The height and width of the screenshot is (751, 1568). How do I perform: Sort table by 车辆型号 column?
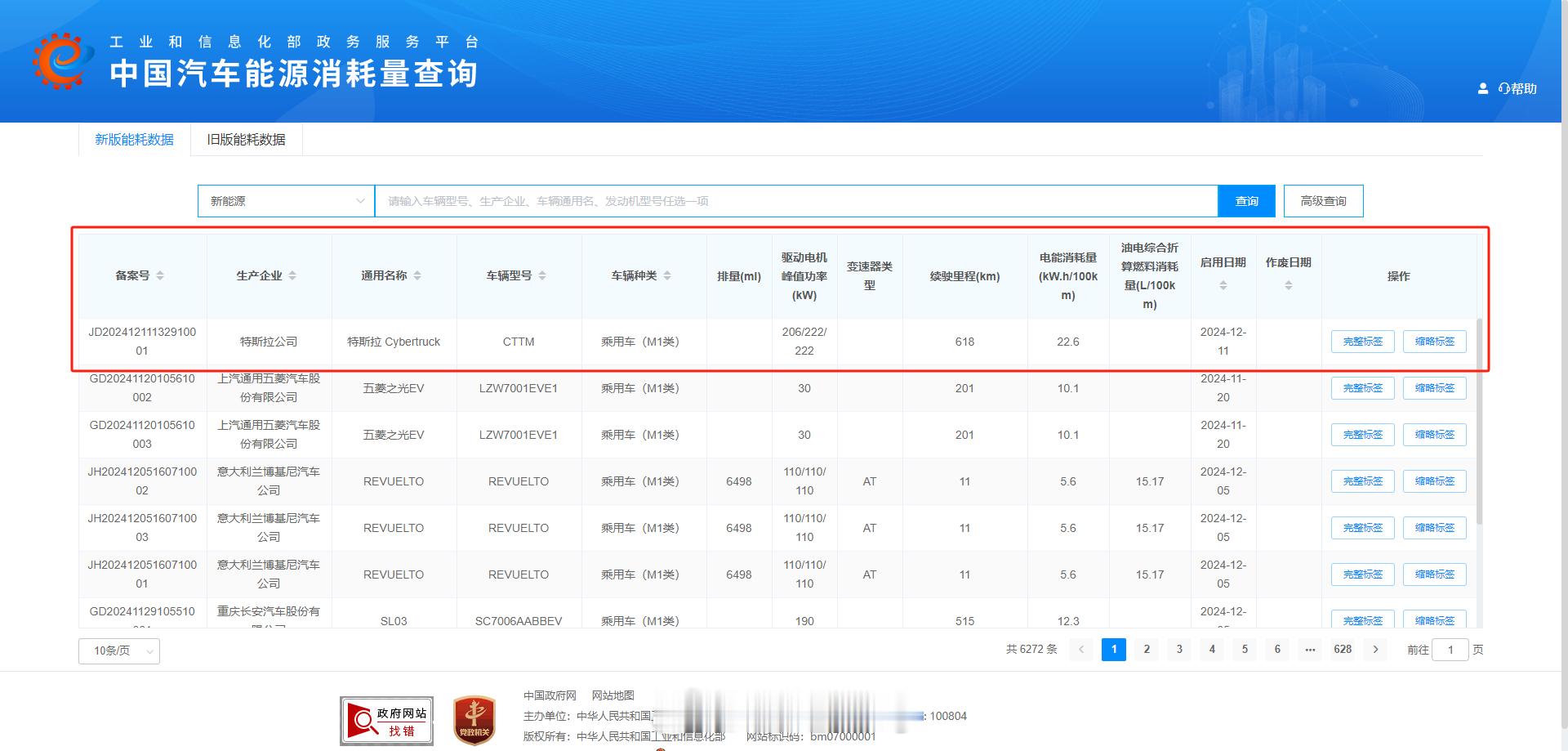[x=542, y=276]
